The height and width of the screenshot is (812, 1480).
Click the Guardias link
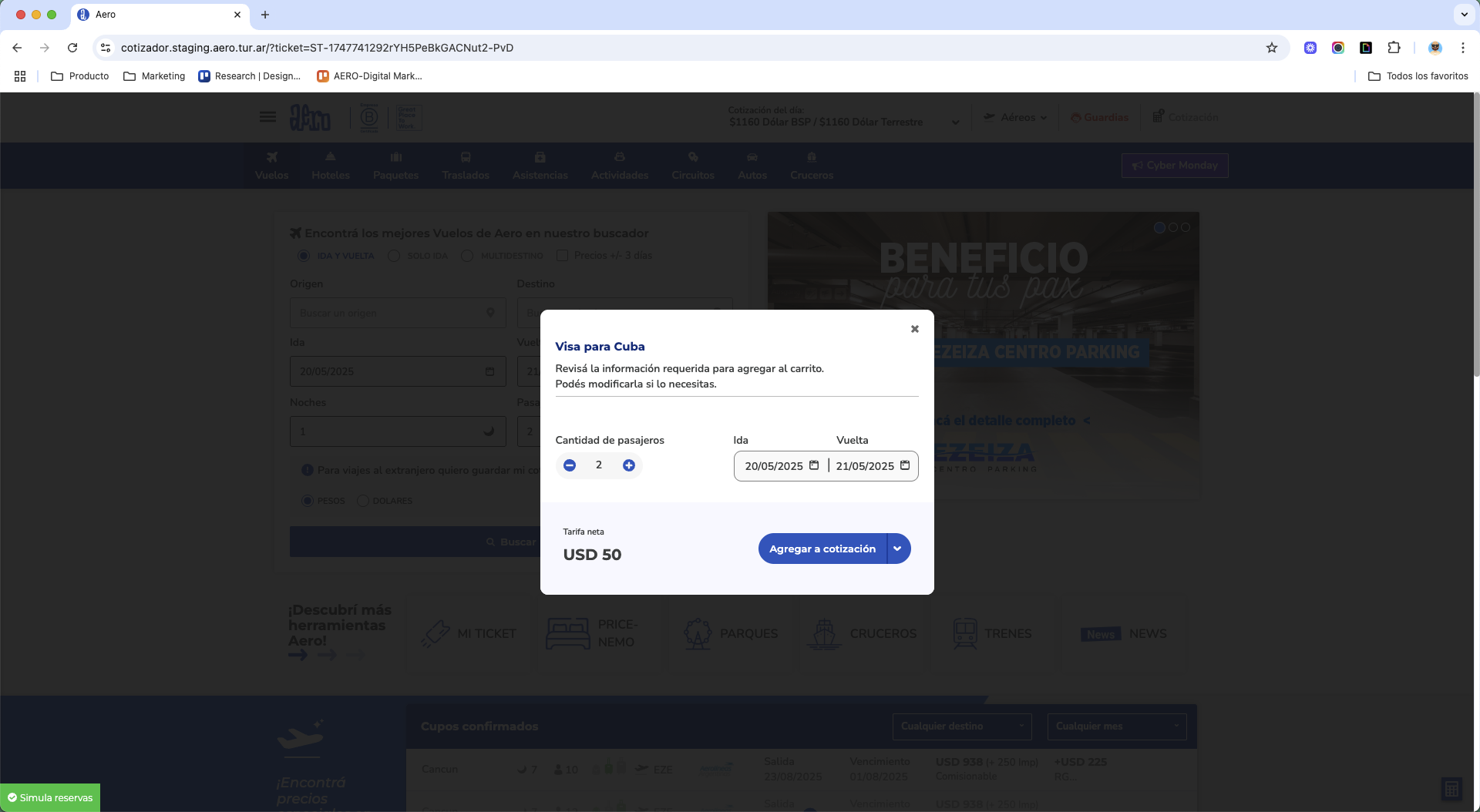click(1099, 117)
